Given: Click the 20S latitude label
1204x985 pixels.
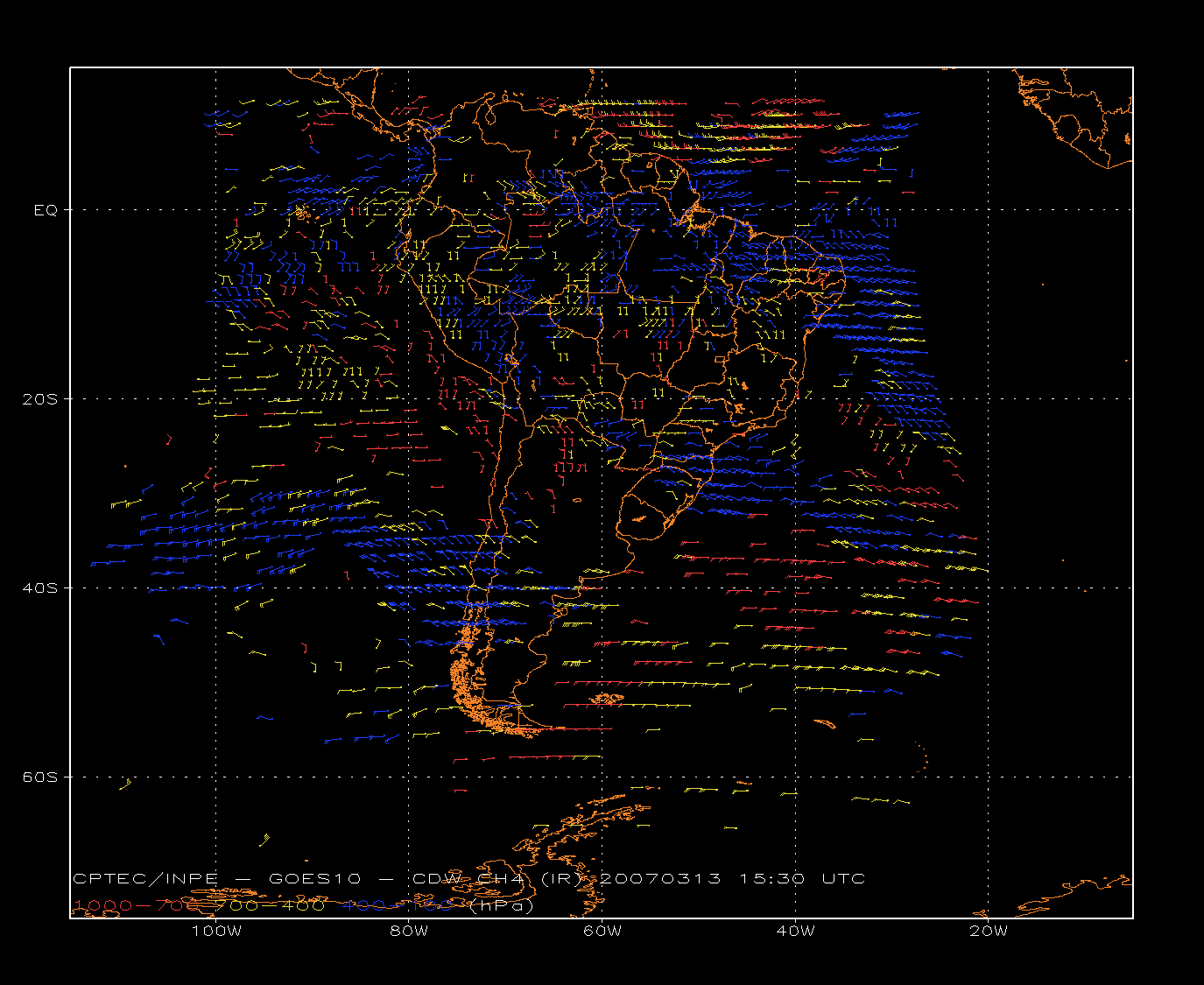Looking at the screenshot, I should point(40,399).
